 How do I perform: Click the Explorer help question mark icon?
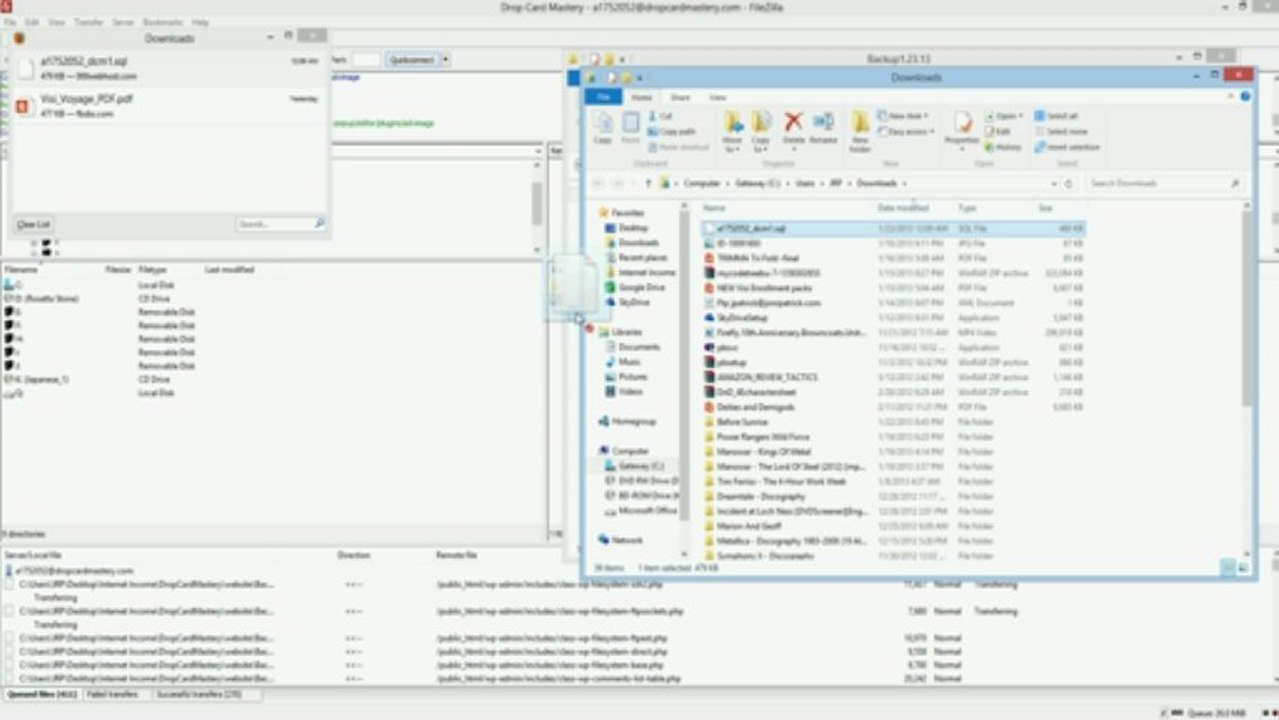click(1245, 97)
